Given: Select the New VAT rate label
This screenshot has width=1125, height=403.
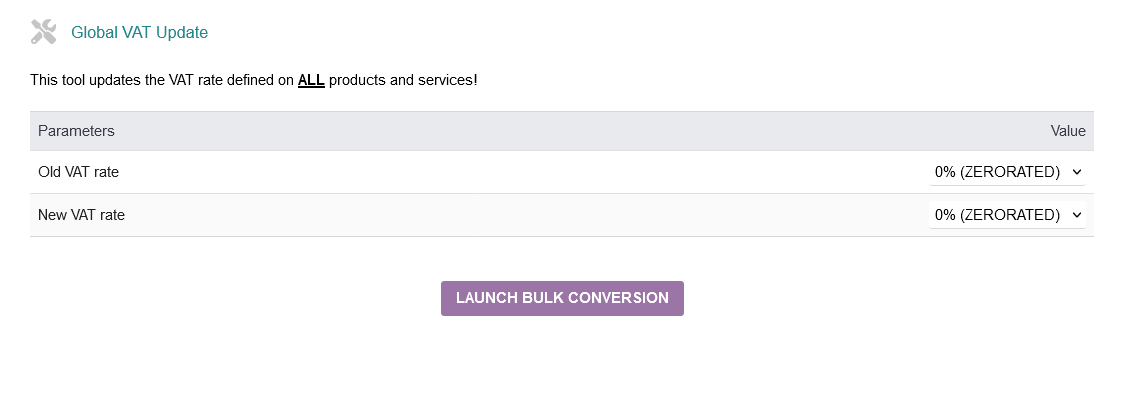Looking at the screenshot, I should click(81, 215).
